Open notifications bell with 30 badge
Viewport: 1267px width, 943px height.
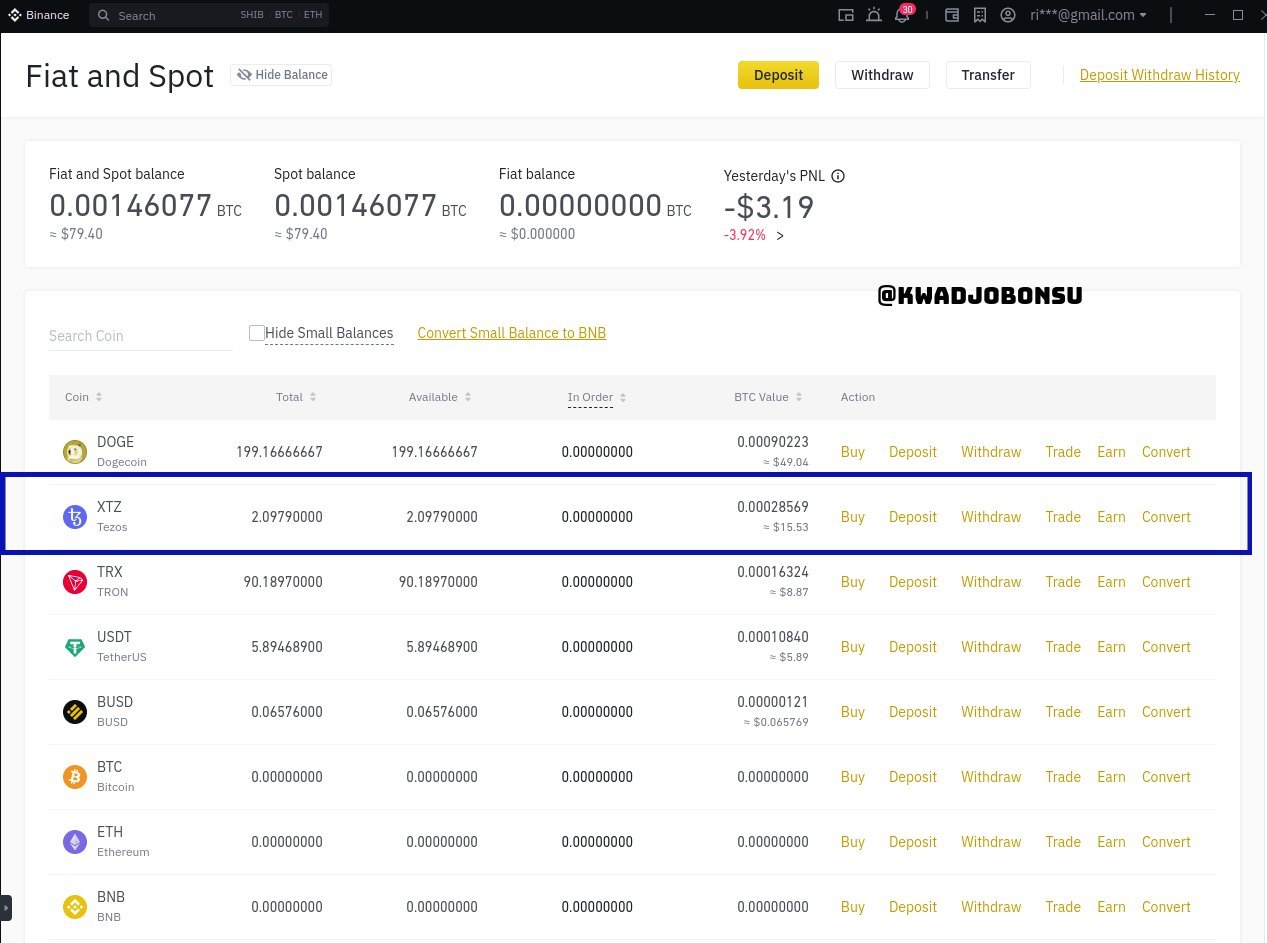[902, 15]
